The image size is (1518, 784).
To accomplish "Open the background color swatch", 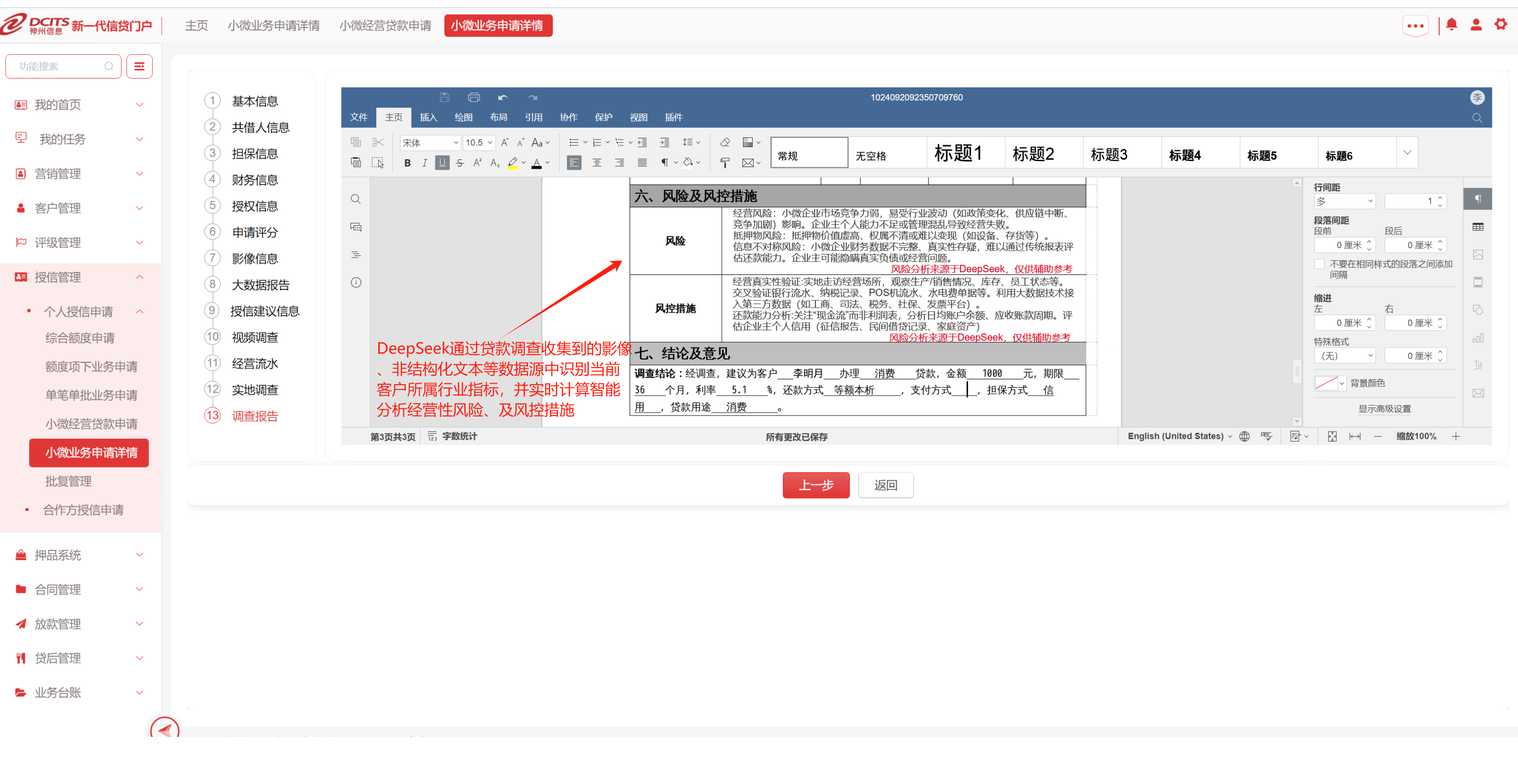I will pos(1326,383).
